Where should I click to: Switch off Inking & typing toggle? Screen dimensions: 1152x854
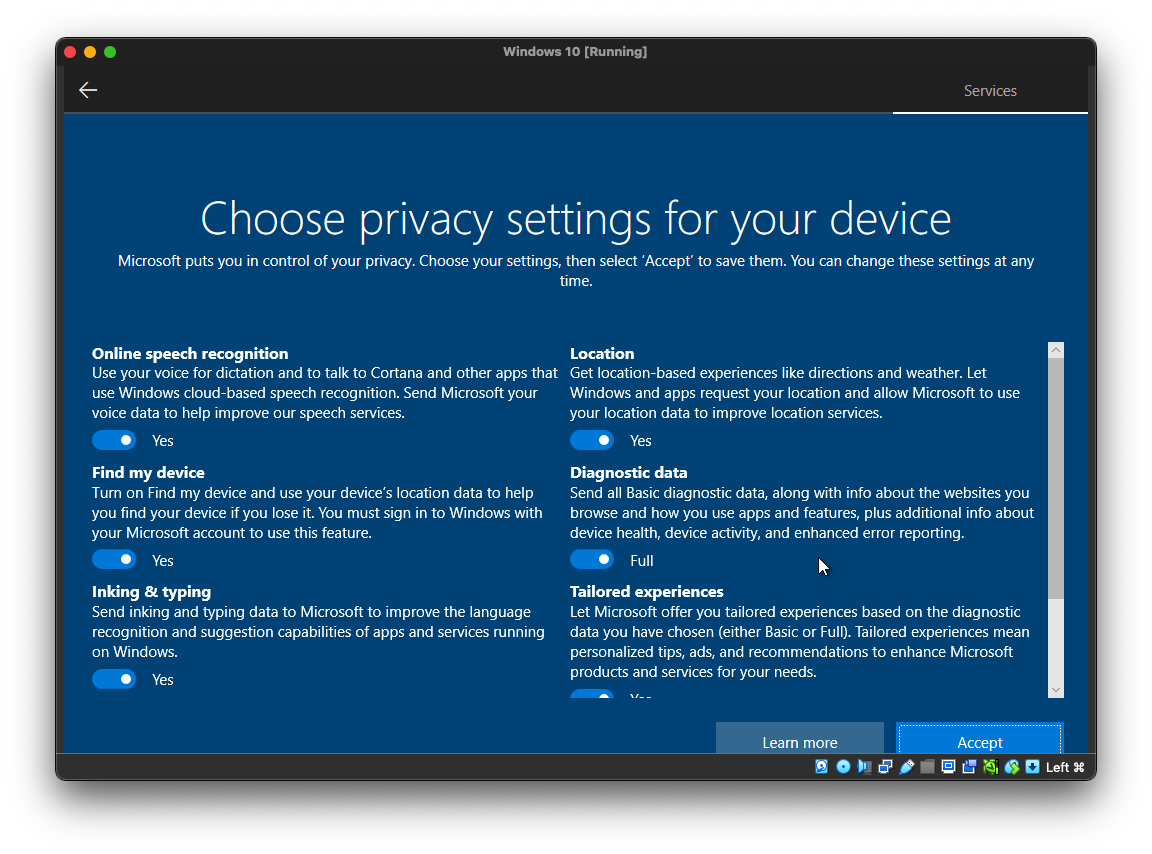pos(114,679)
